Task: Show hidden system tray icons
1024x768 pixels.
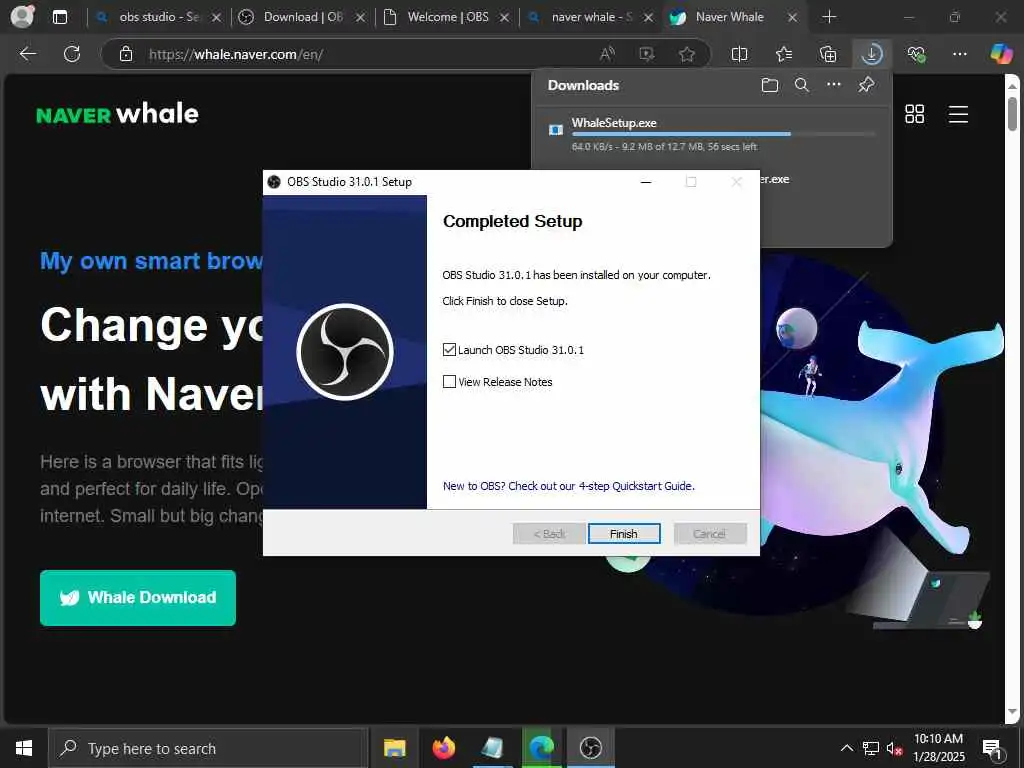Action: pos(846,748)
